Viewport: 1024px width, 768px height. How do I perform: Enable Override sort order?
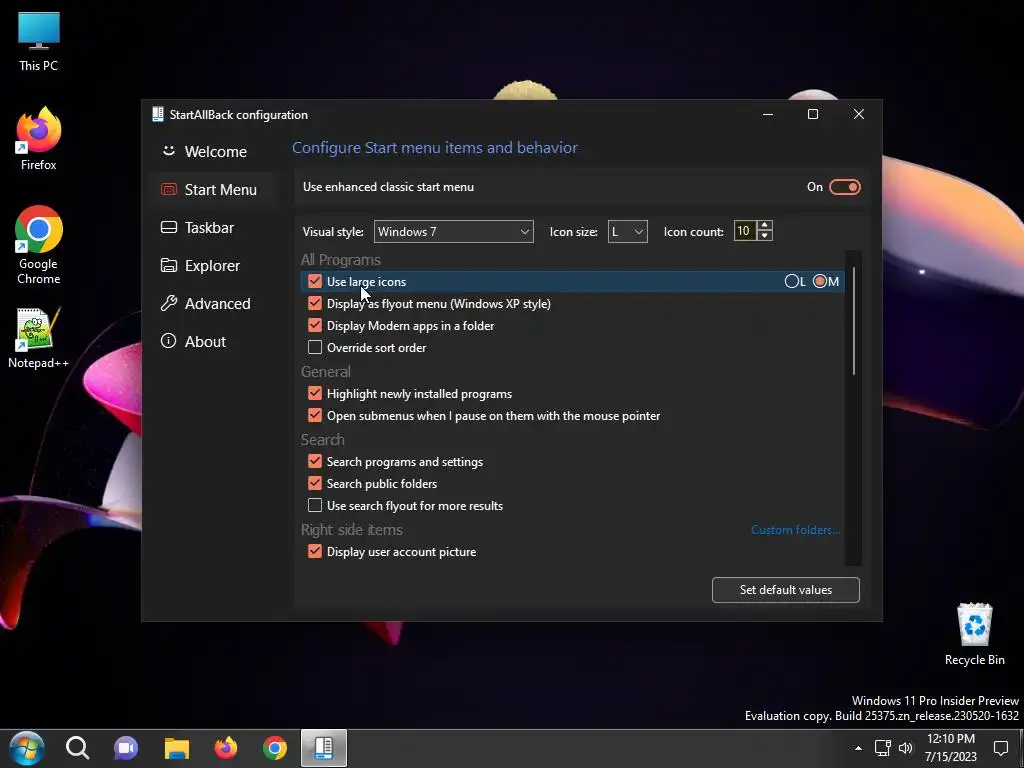click(315, 347)
